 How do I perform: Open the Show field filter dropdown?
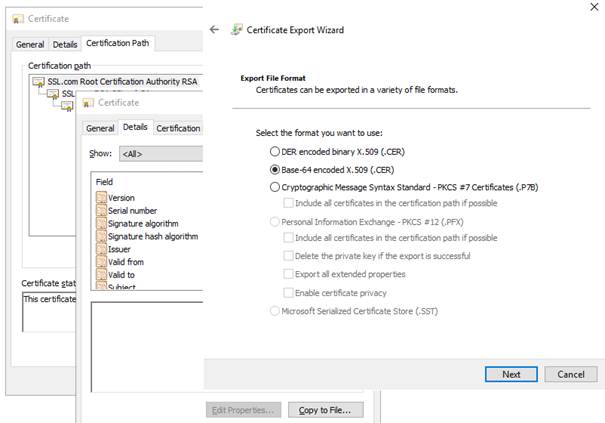[160, 154]
